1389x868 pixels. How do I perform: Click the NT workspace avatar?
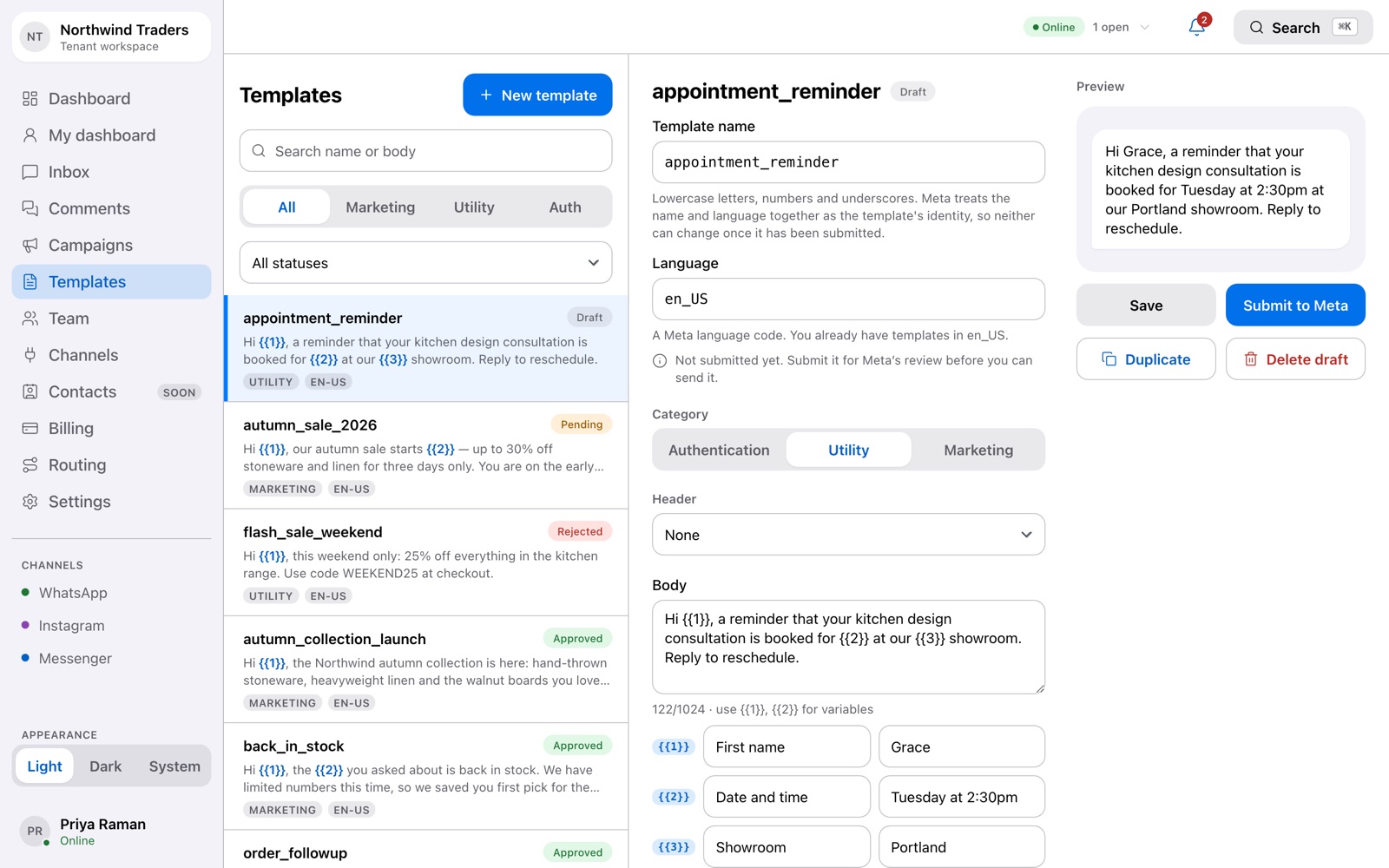coord(35,36)
